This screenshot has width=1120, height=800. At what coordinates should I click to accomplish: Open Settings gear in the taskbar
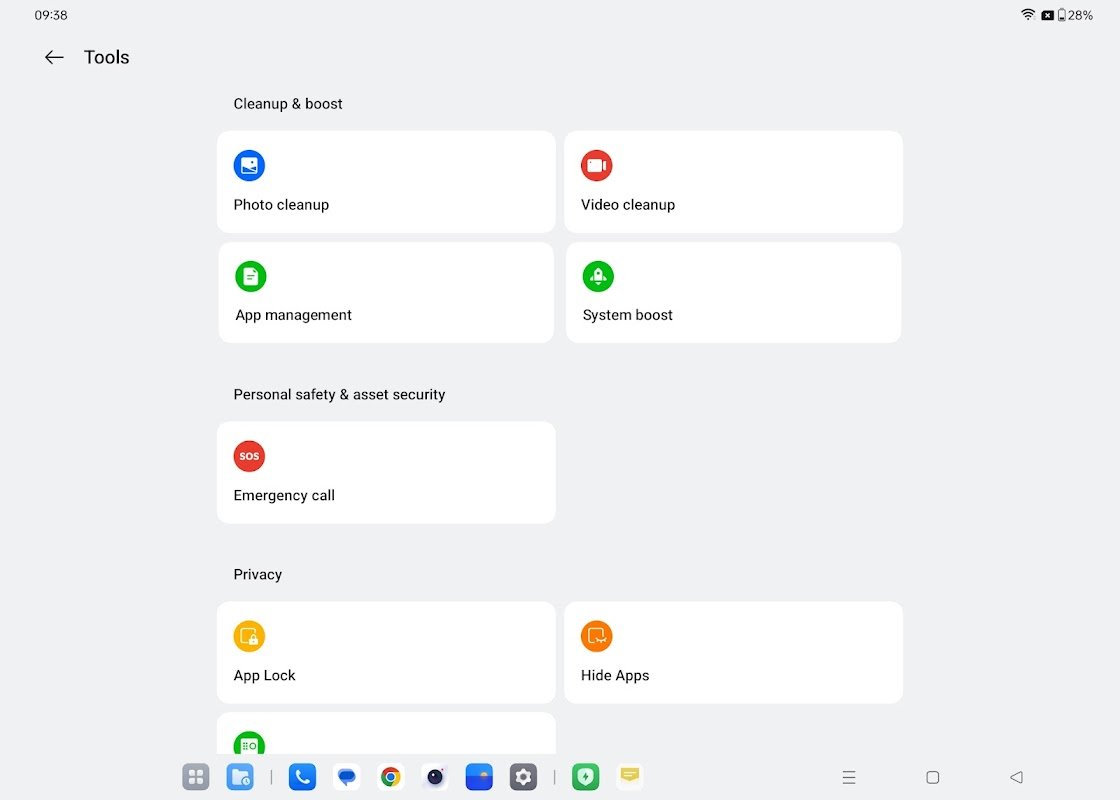523,776
